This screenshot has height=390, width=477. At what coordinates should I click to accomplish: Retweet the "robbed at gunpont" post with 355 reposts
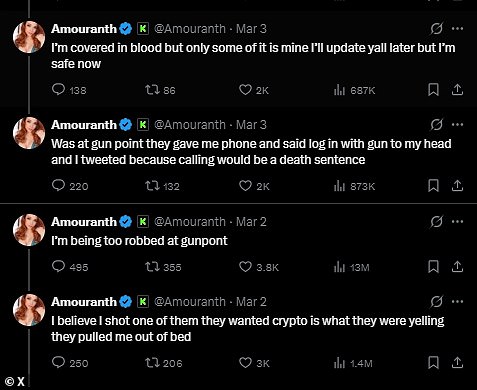point(152,267)
